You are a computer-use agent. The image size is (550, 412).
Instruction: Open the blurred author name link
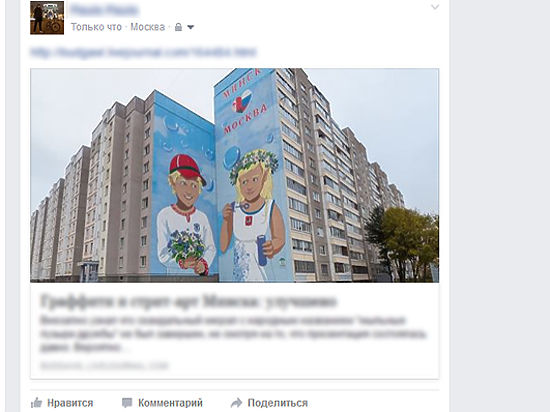tap(104, 10)
